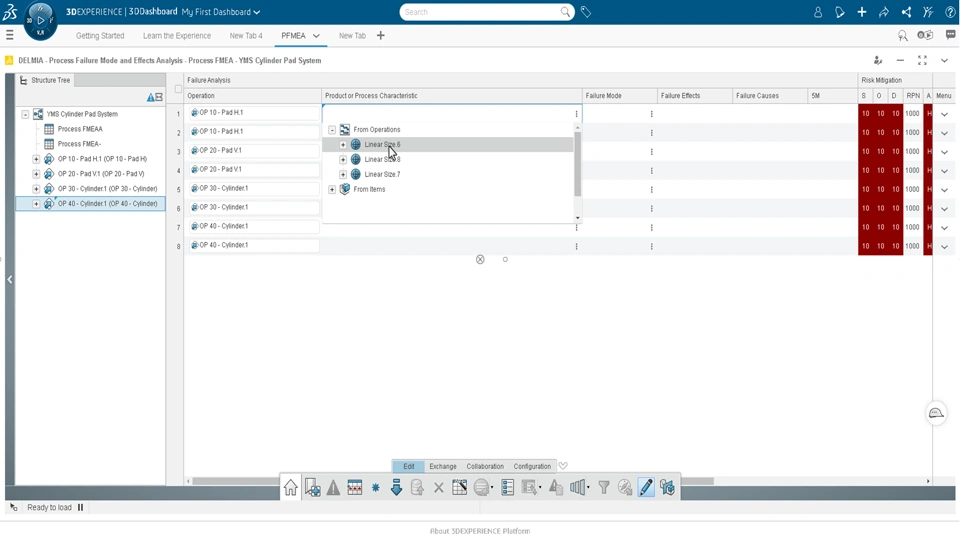
Task: Expand the Linear Size.8 node
Action: pos(343,159)
